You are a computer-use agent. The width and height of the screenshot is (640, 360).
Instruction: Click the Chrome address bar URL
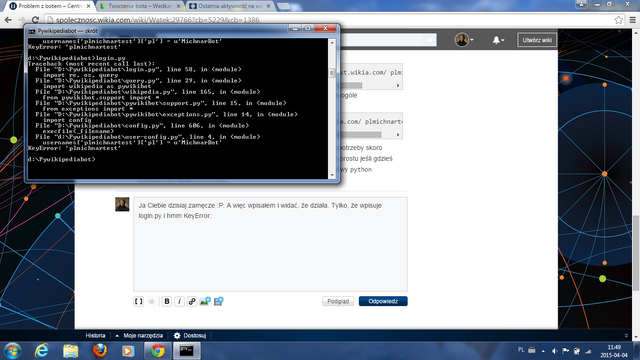pos(158,20)
